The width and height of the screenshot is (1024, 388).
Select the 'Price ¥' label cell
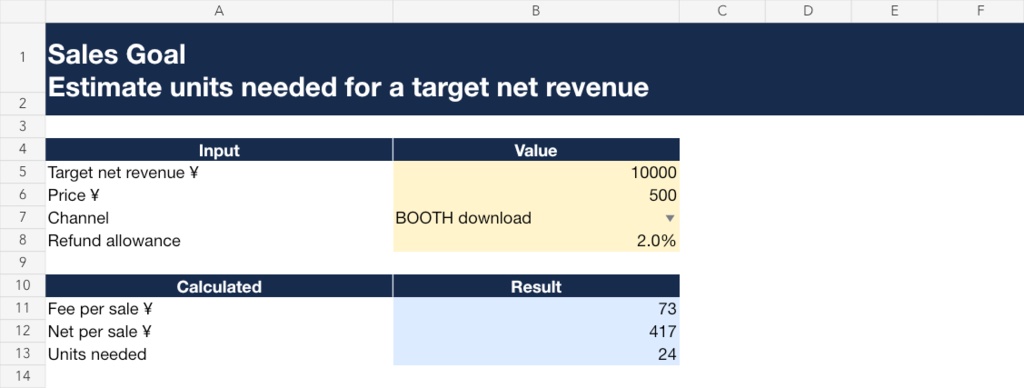pos(219,195)
